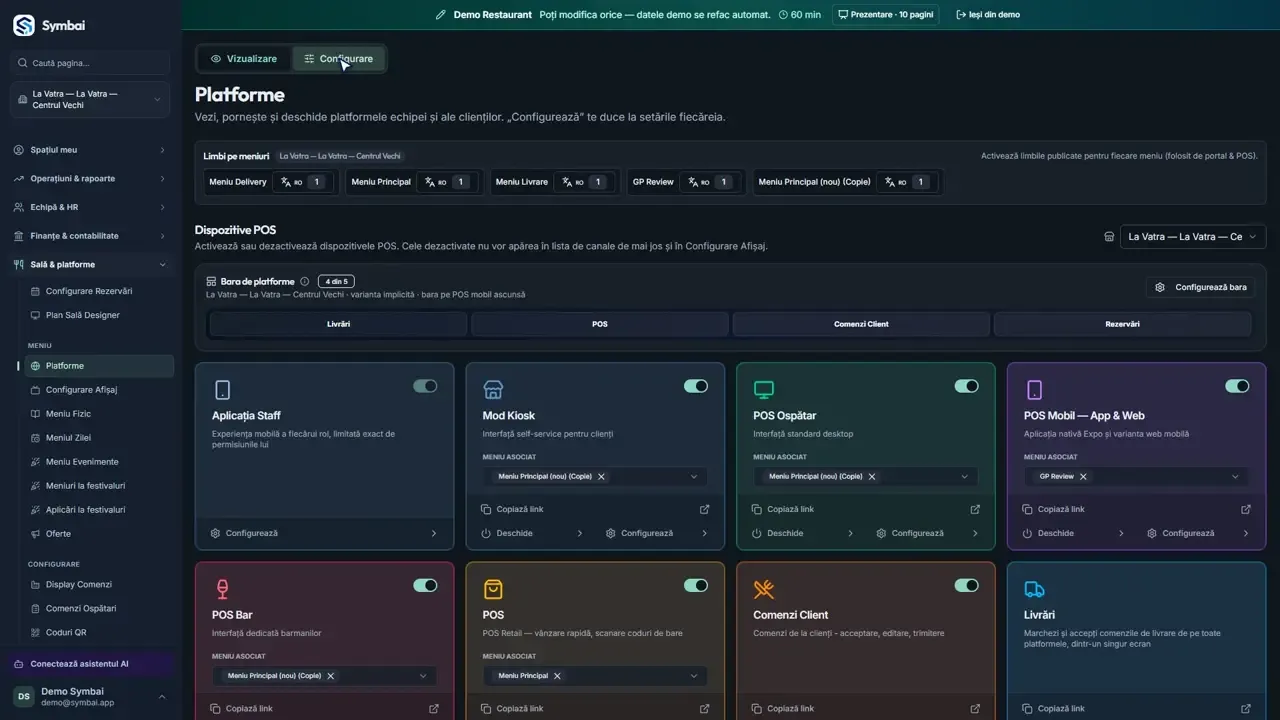Click the Configurează bara button
Image resolution: width=1280 pixels, height=720 pixels.
click(x=1201, y=287)
